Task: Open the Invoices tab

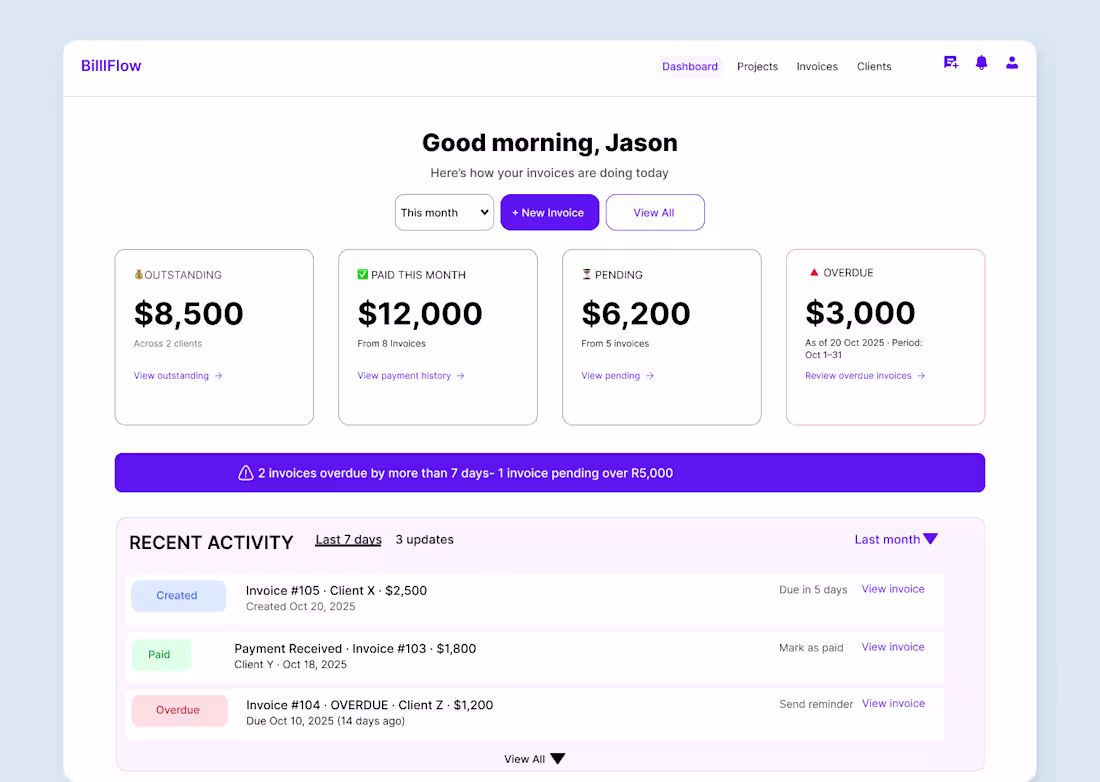Action: click(x=817, y=67)
